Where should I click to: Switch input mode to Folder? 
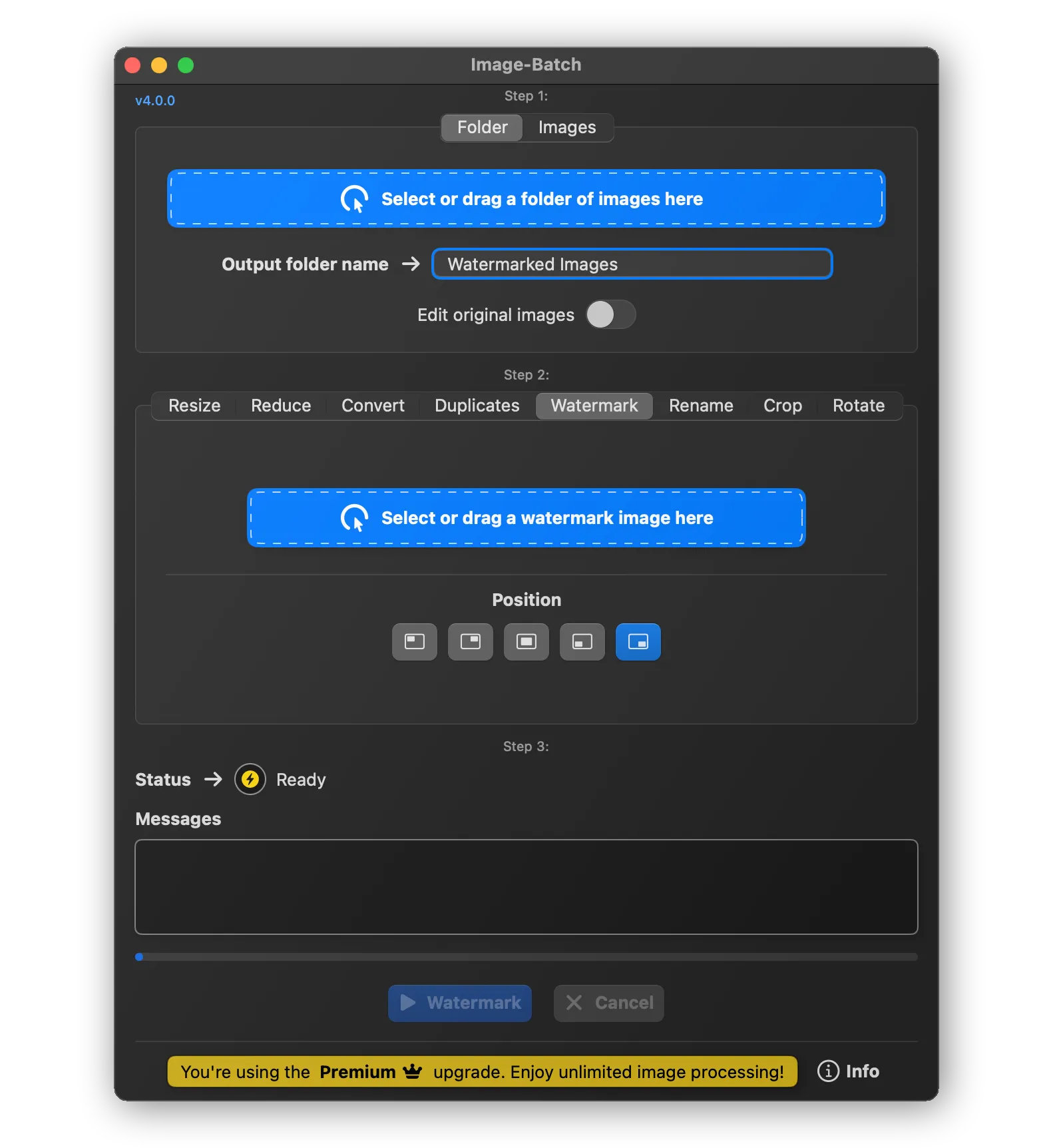pos(482,127)
